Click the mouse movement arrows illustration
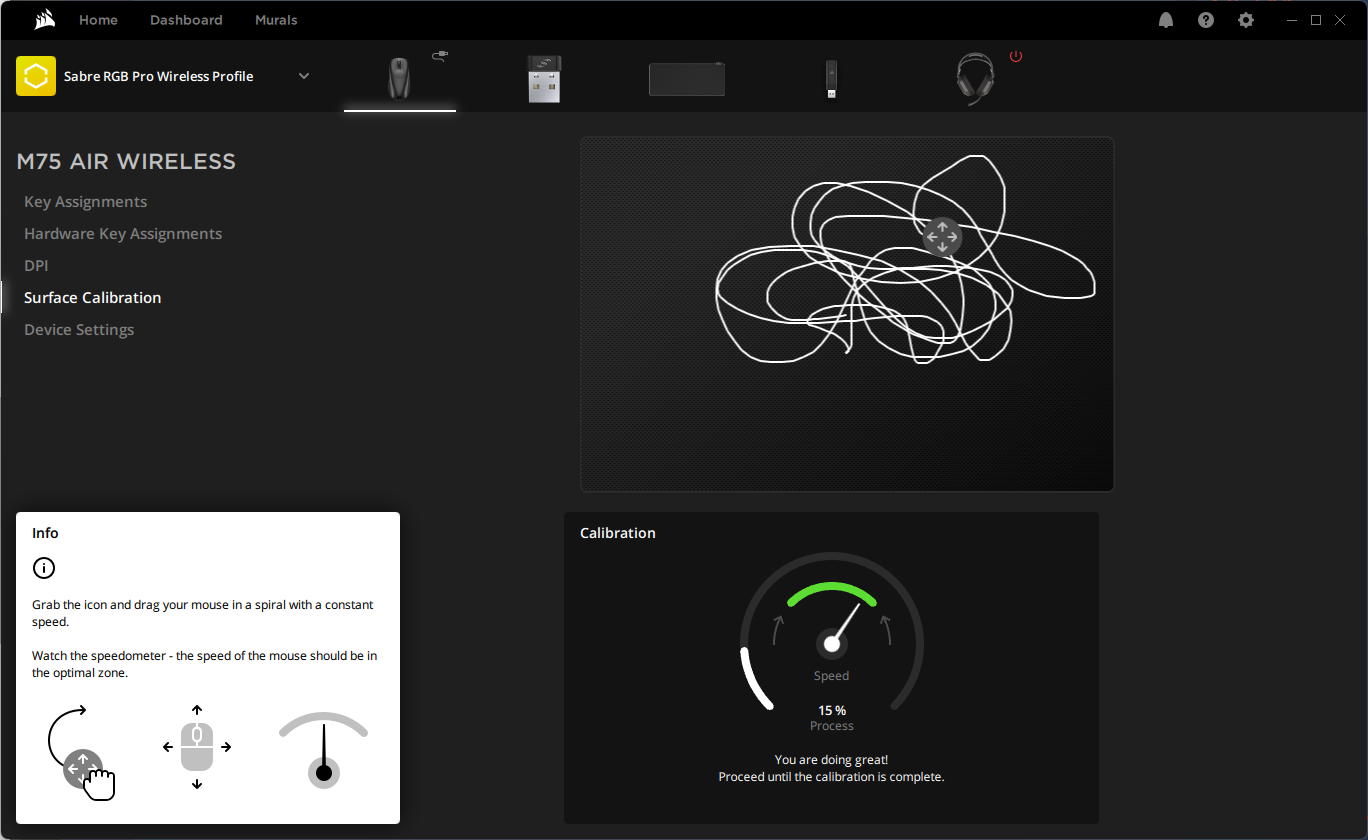This screenshot has width=1368, height=840. point(197,747)
